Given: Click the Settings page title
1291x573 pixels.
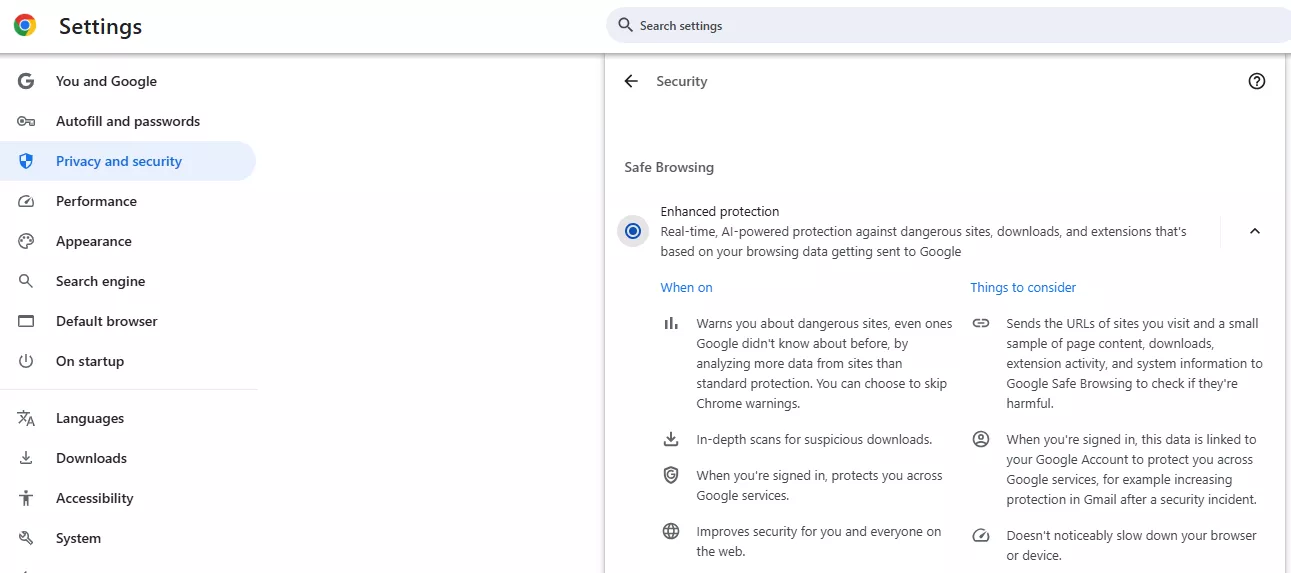Looking at the screenshot, I should tap(100, 27).
